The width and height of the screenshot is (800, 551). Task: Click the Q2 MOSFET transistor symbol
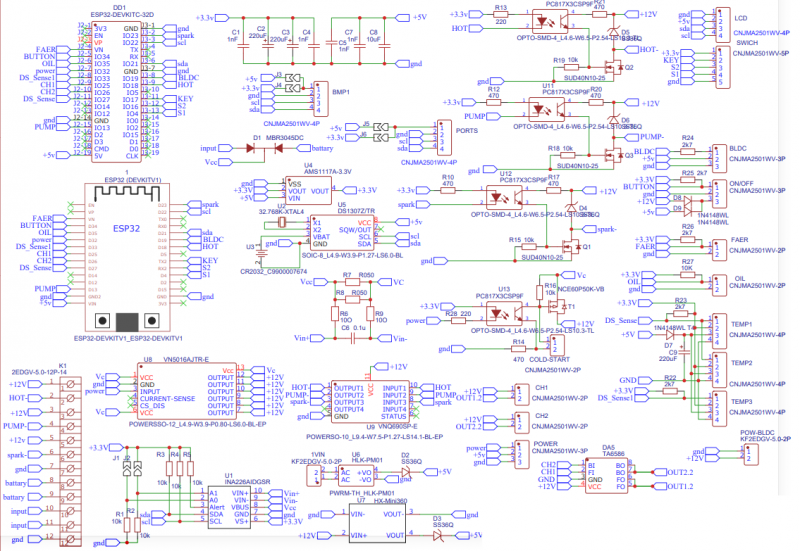pyautogui.click(x=619, y=69)
